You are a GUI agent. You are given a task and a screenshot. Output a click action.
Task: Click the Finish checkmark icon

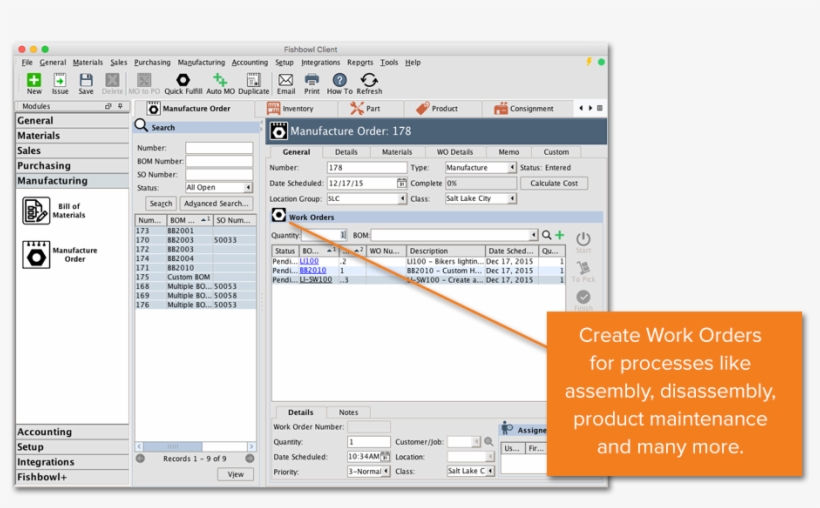pyautogui.click(x=583, y=297)
